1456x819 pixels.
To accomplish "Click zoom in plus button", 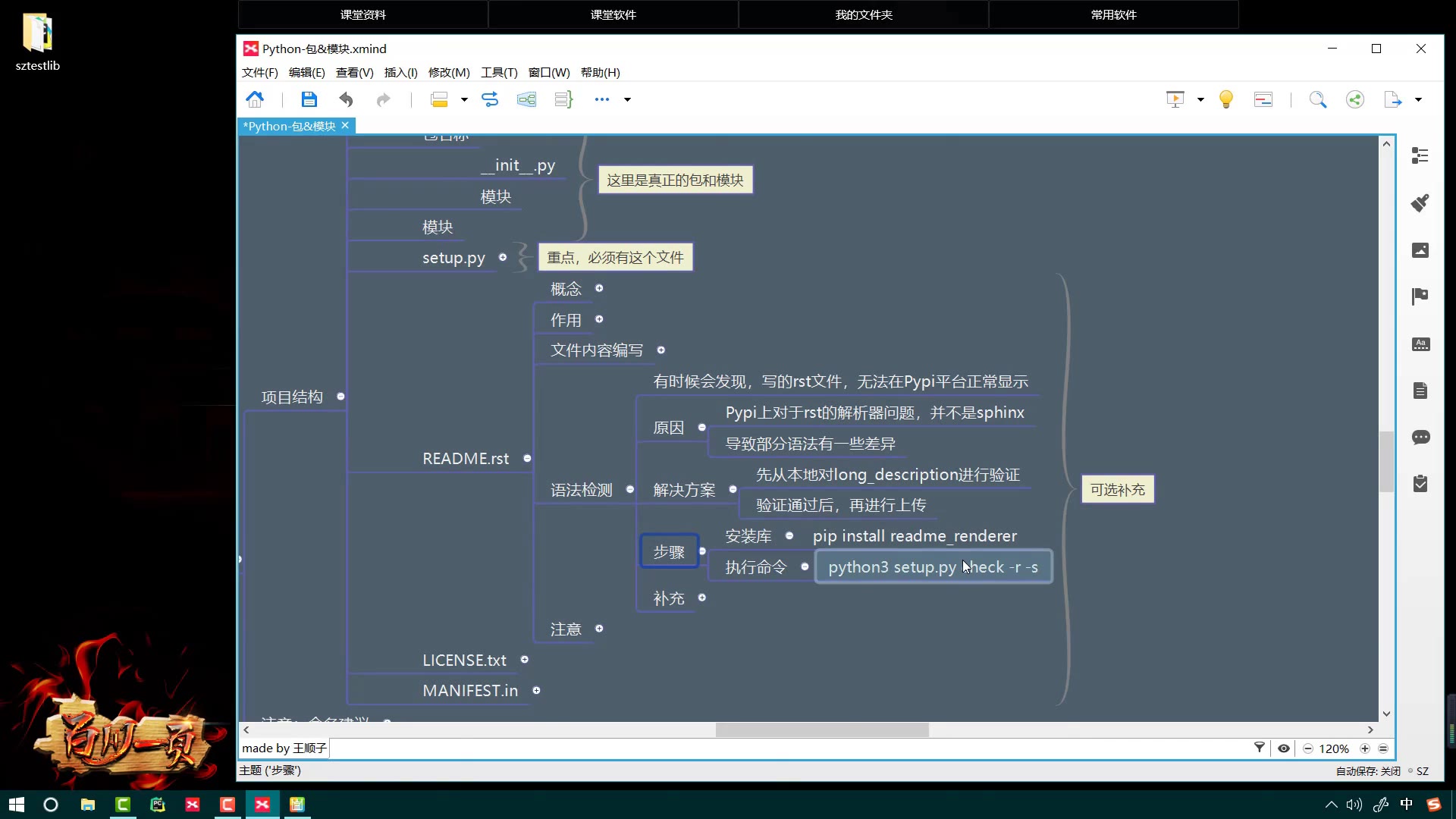I will pyautogui.click(x=1365, y=748).
